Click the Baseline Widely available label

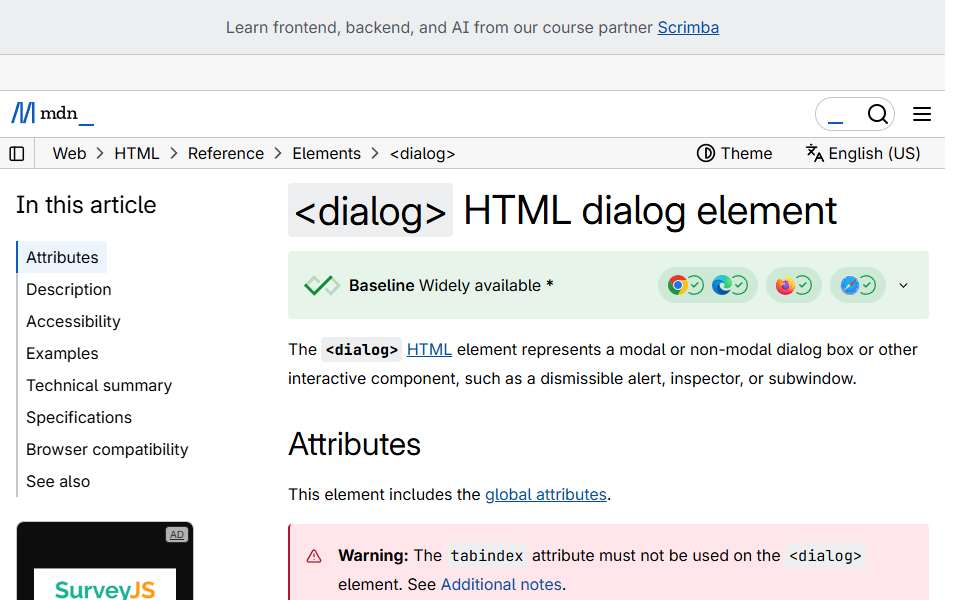tap(451, 285)
